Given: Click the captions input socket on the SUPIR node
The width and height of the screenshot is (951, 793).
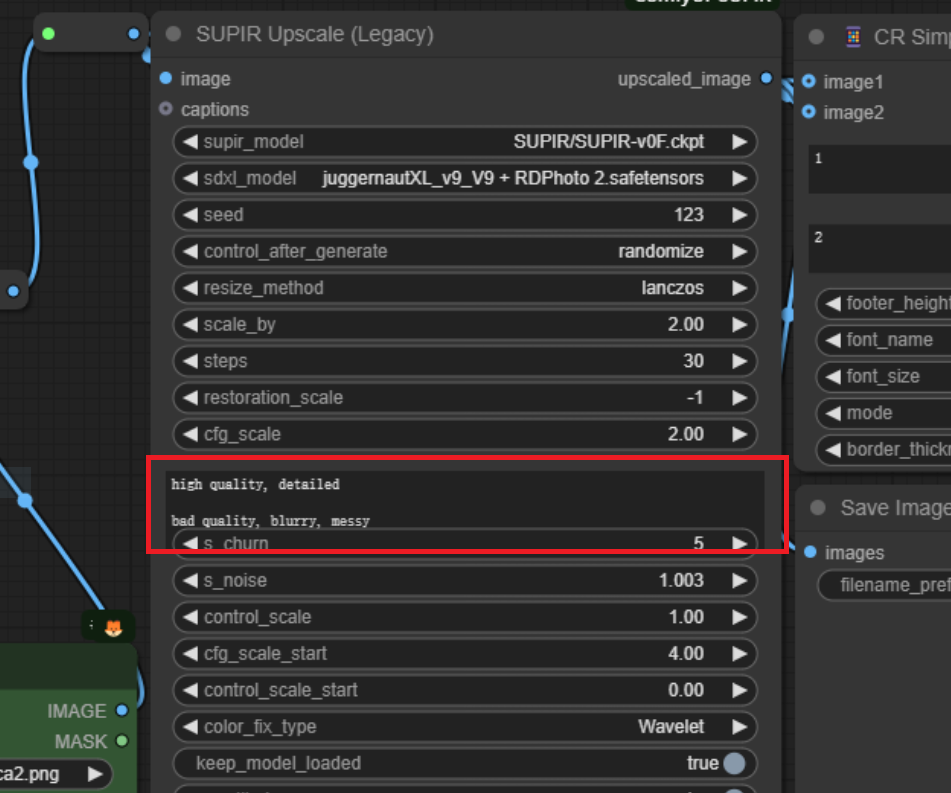Looking at the screenshot, I should pyautogui.click(x=164, y=109).
